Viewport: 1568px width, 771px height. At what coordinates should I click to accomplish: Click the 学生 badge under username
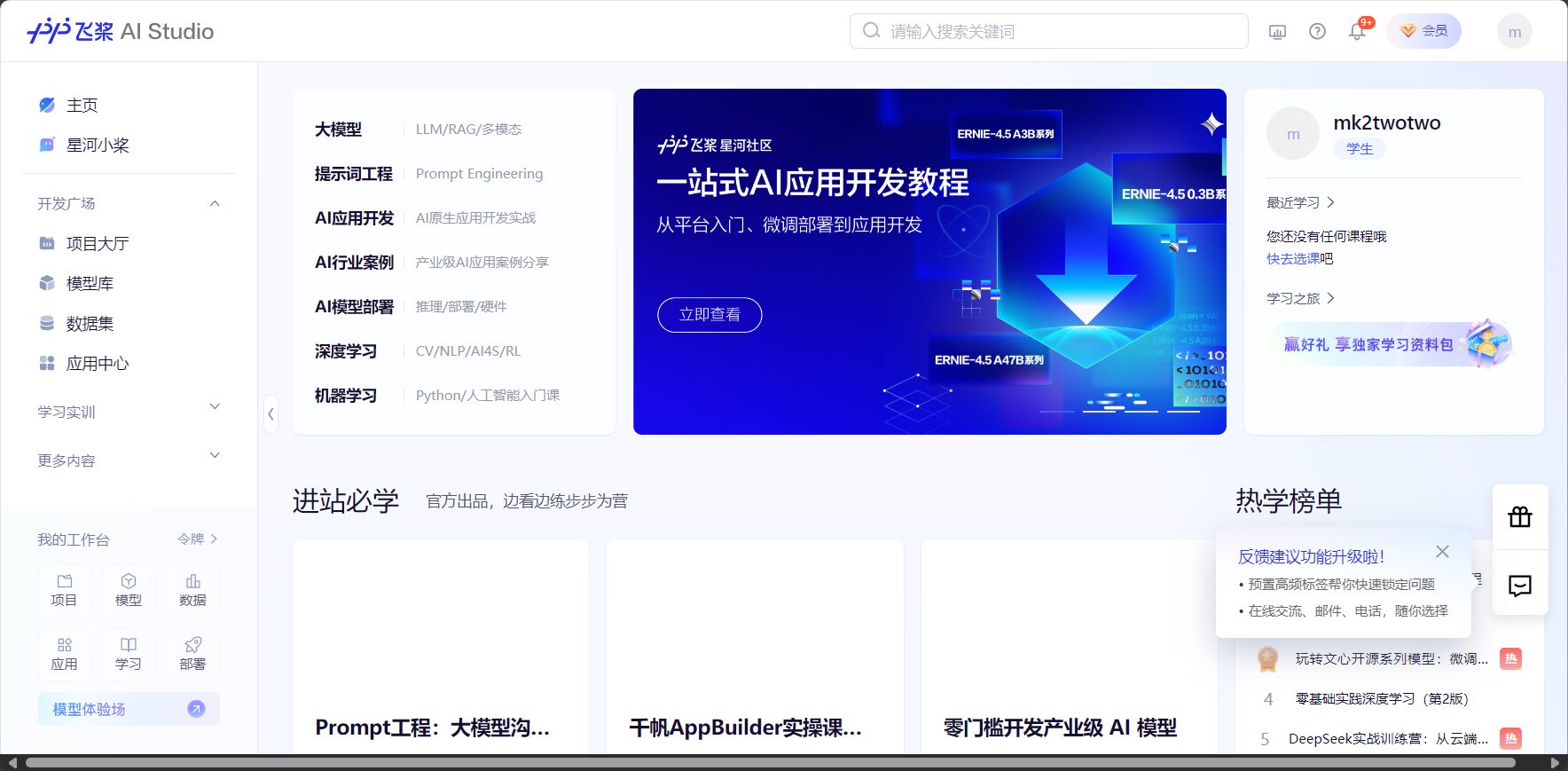click(1360, 149)
